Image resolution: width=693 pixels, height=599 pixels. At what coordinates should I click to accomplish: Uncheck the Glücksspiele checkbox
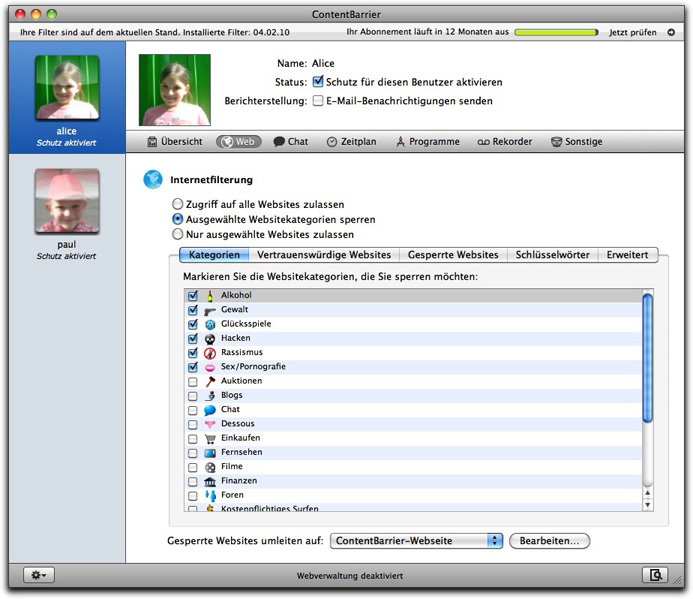click(193, 324)
